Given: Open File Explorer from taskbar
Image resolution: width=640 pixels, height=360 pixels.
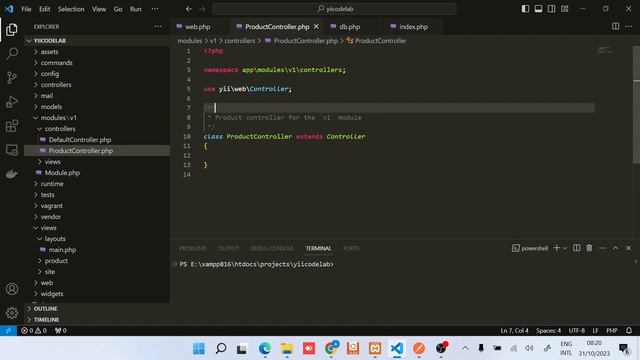Looking at the screenshot, I should 287,348.
